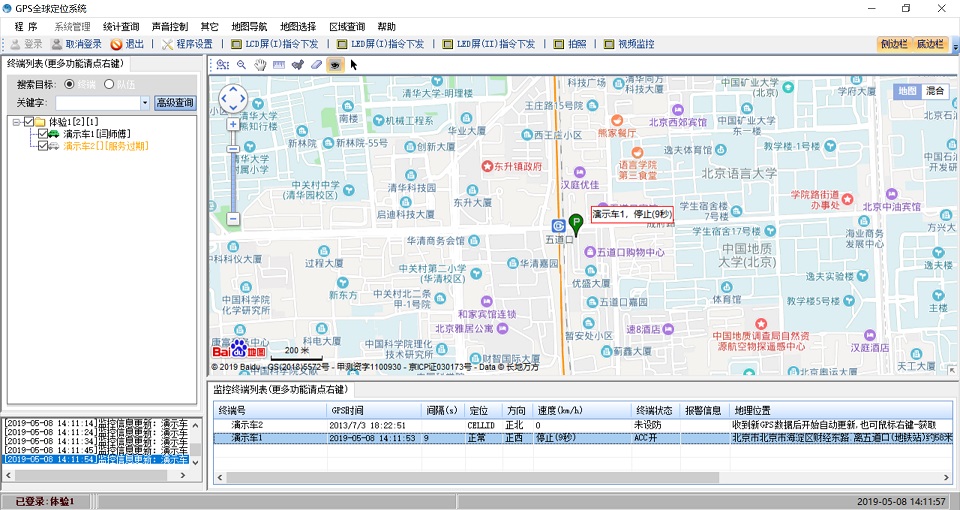Open the 地图选择 menu
The width and height of the screenshot is (960, 510).
point(298,26)
